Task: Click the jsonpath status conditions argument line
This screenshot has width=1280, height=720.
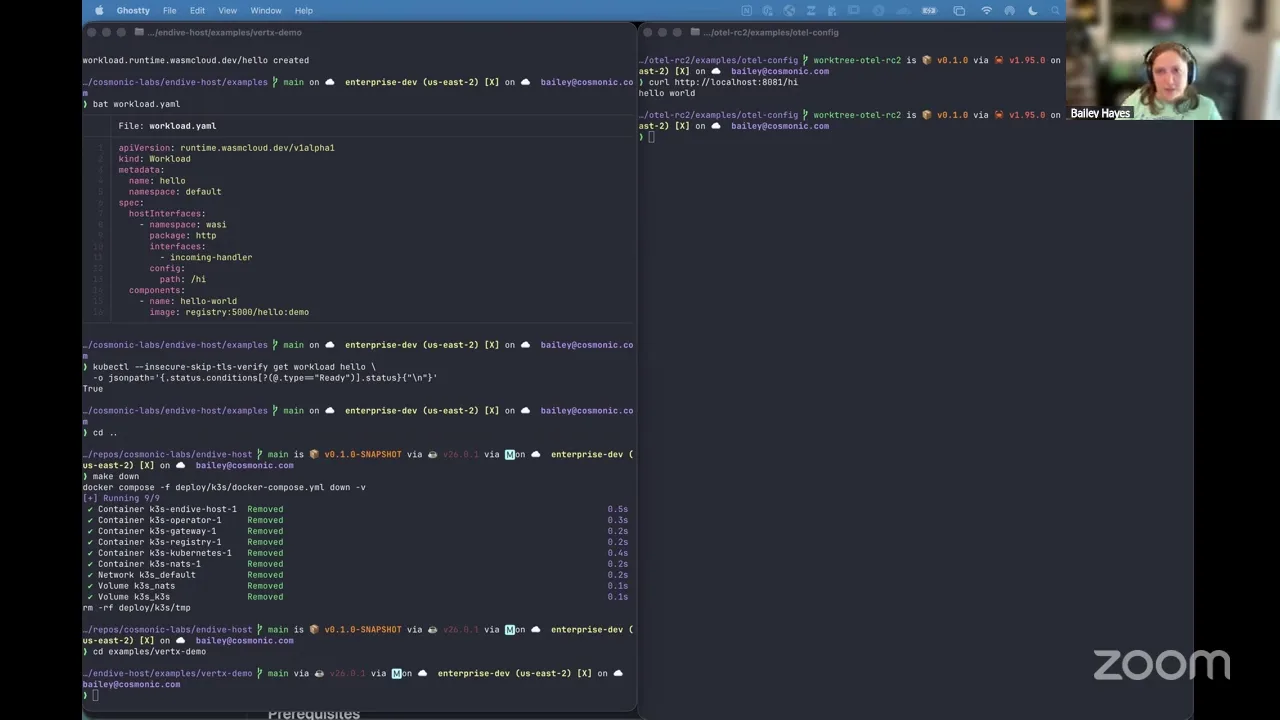Action: [265, 378]
